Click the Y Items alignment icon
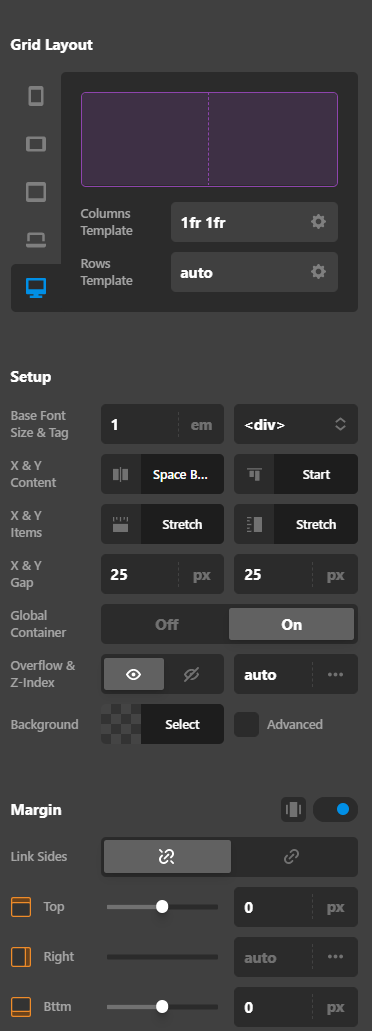The width and height of the screenshot is (372, 1031). click(254, 524)
